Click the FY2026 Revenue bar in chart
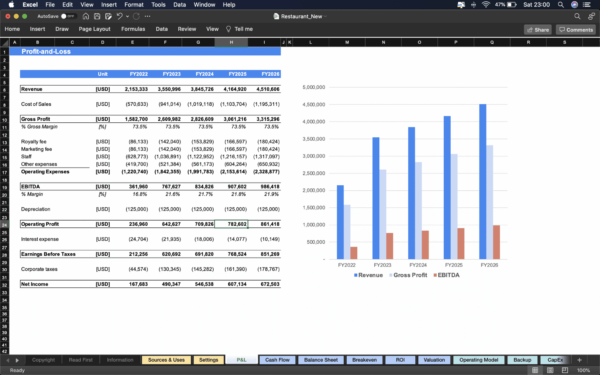 (x=483, y=181)
